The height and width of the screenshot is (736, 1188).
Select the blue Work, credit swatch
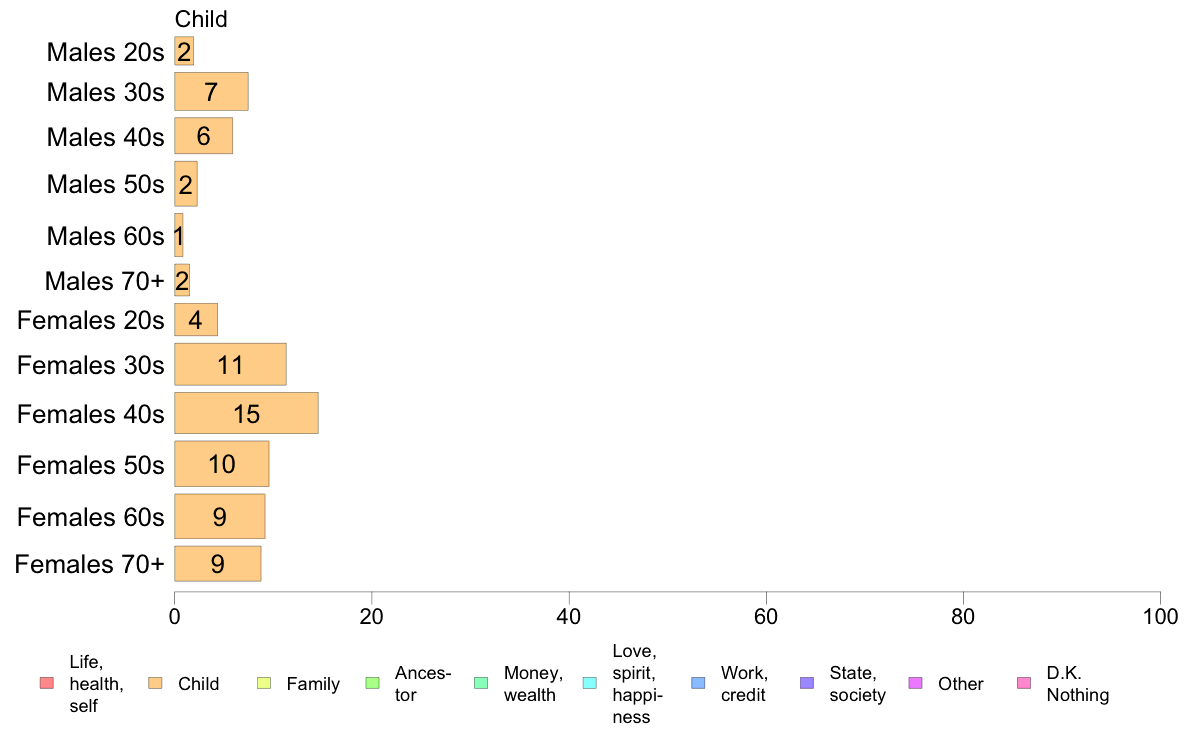(x=699, y=683)
